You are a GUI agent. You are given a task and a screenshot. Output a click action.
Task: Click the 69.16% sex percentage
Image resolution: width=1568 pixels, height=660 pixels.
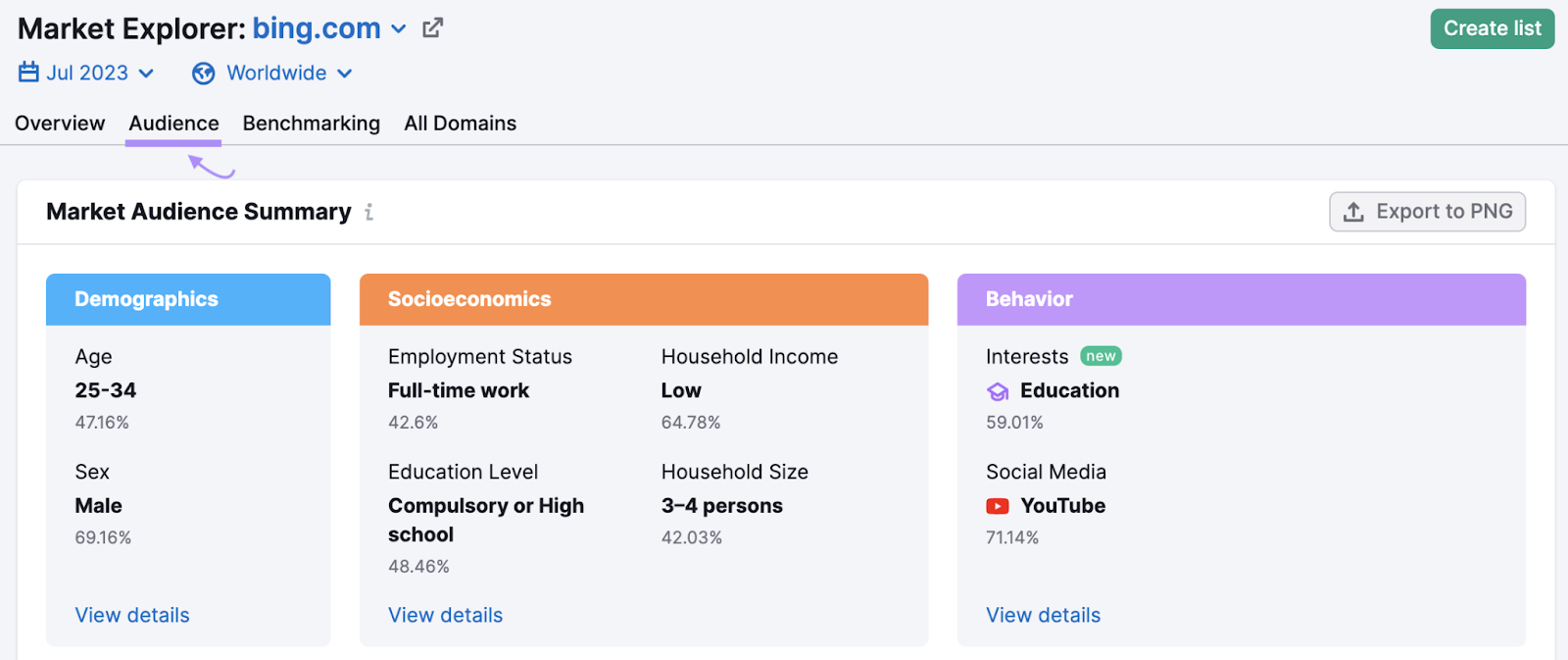click(103, 537)
